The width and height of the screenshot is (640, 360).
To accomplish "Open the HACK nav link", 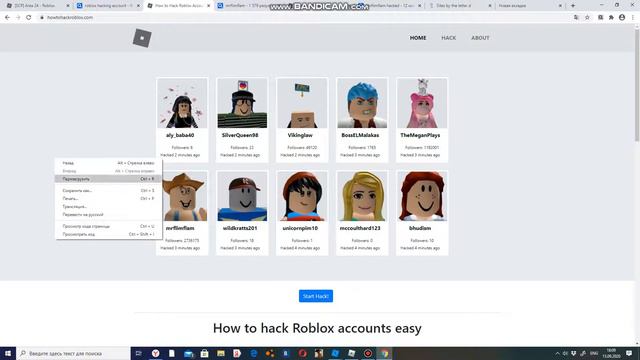I will pyautogui.click(x=448, y=38).
